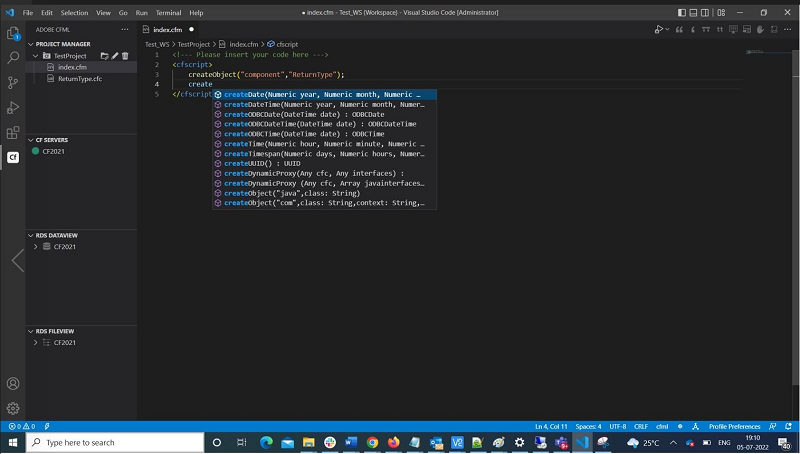Delete TestProject using the trash icon
The width and height of the screenshot is (800, 454).
125,56
